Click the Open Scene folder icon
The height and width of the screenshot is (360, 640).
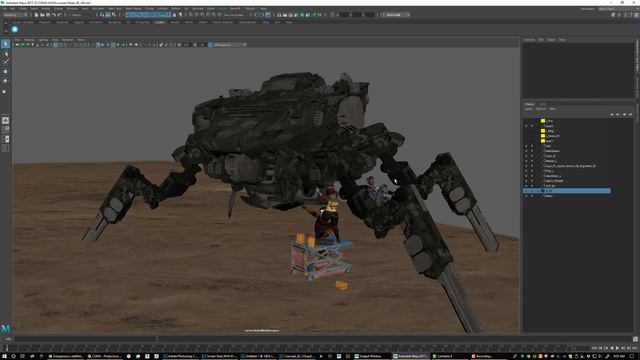[x=42, y=15]
